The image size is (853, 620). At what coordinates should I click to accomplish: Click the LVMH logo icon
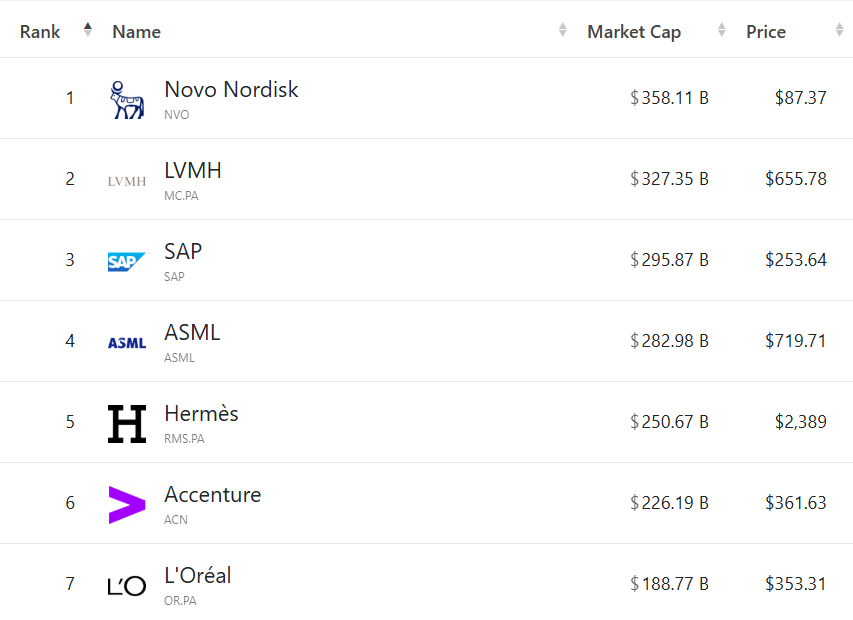click(x=127, y=181)
